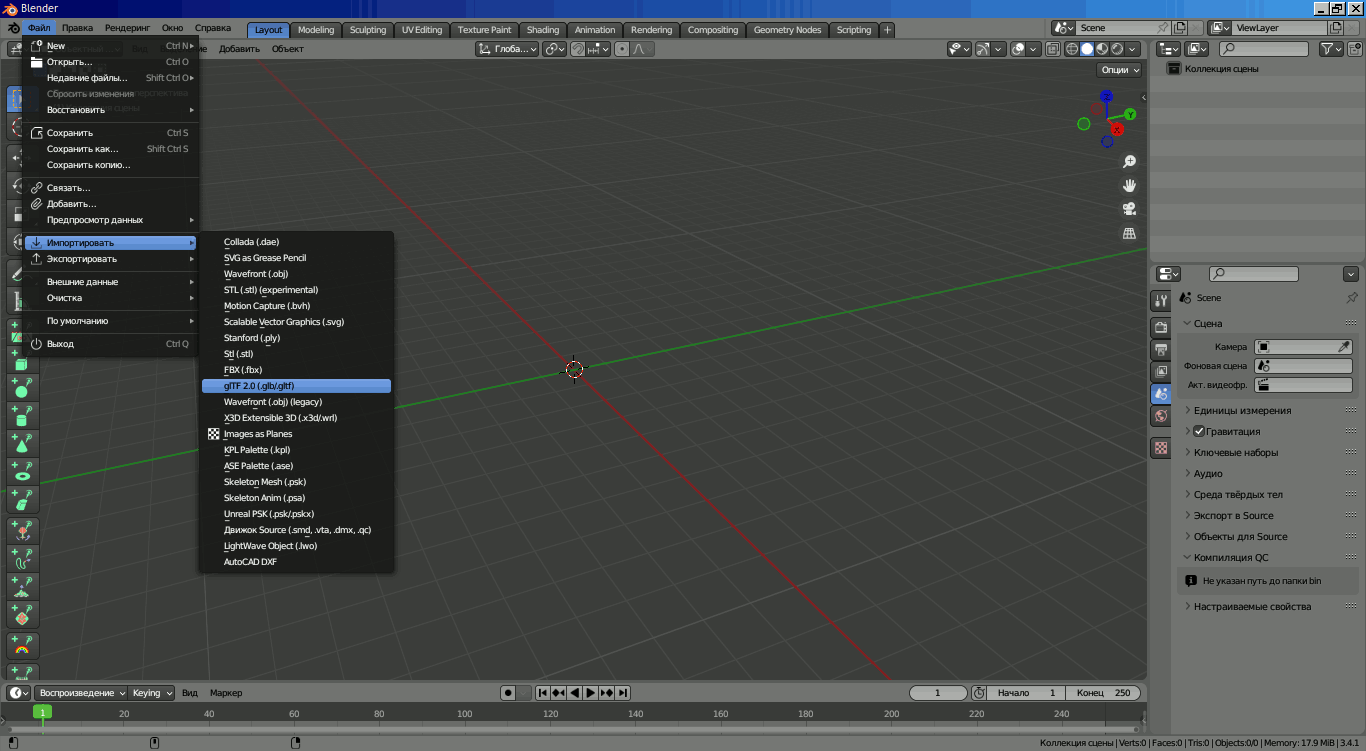Expand the Единицы измерения panel
The height and width of the screenshot is (751, 1366).
1242,410
